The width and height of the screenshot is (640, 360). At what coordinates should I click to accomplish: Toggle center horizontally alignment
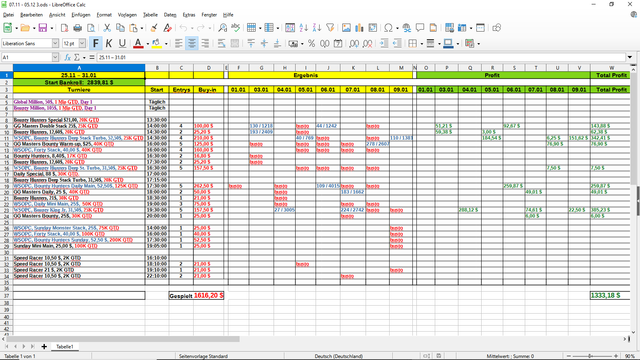[x=192, y=43]
